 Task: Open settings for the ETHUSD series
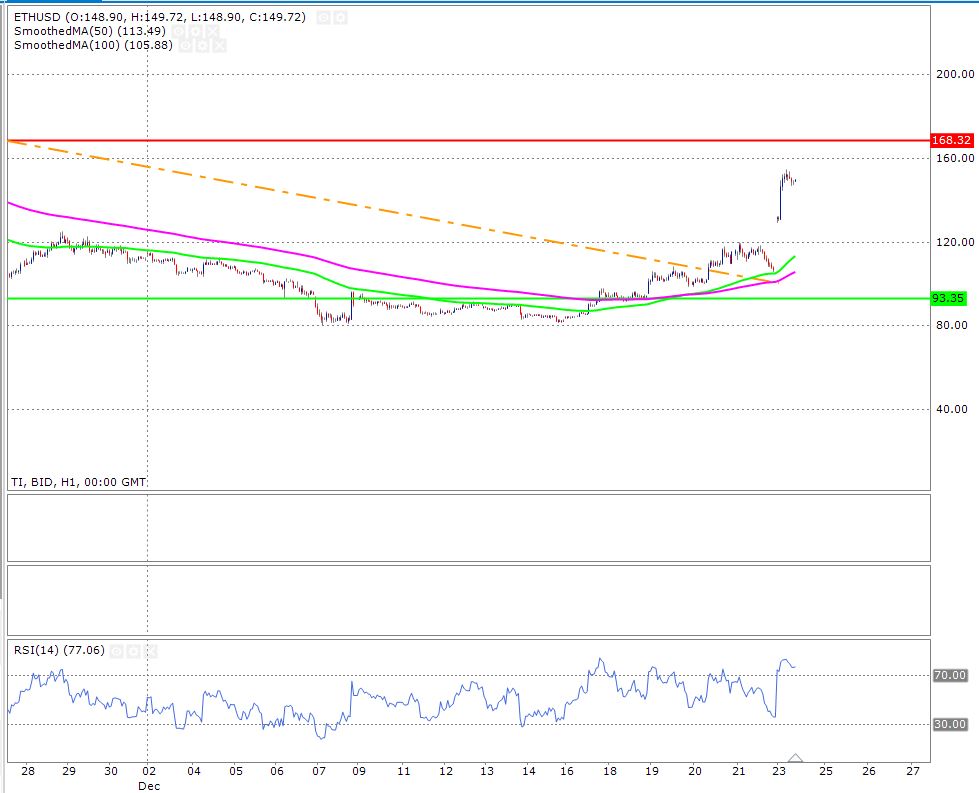click(340, 18)
